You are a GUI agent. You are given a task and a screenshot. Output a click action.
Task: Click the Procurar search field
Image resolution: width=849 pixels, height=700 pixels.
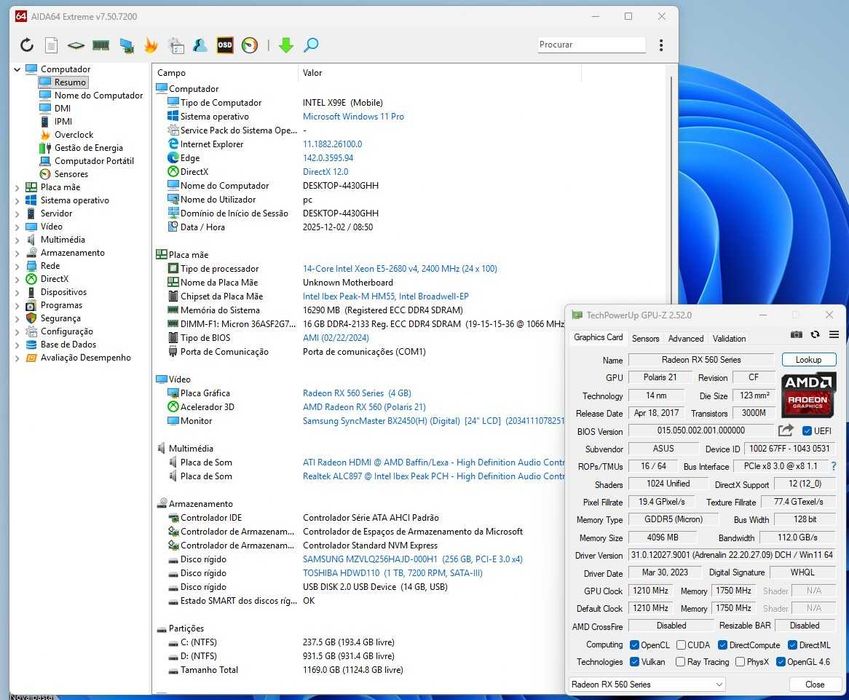point(591,44)
